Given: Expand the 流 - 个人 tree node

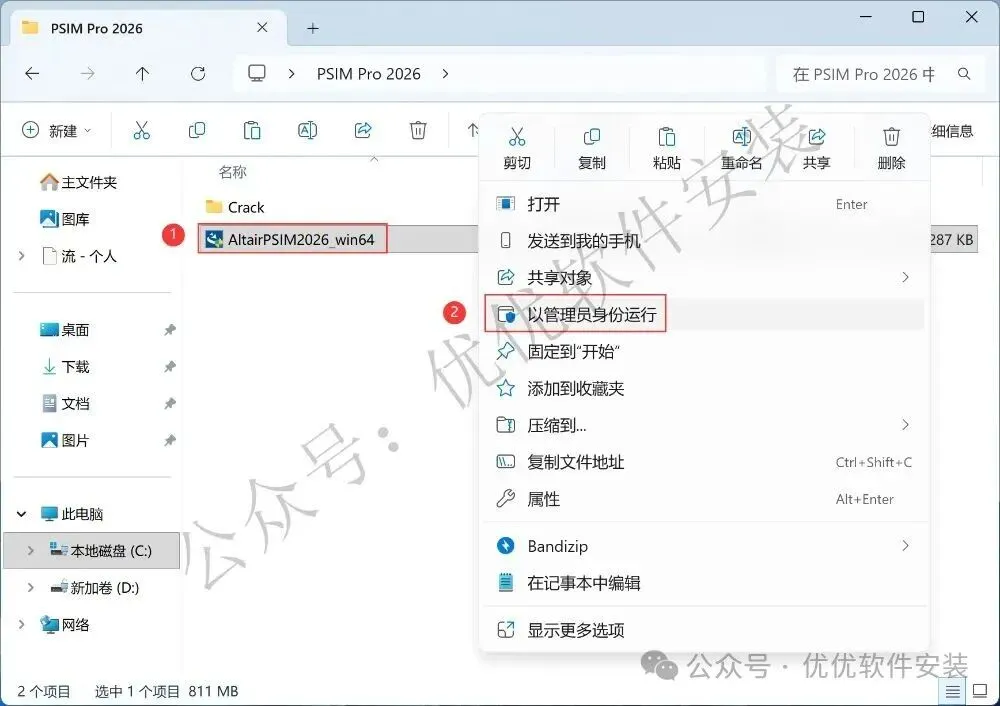Looking at the screenshot, I should click(x=22, y=256).
